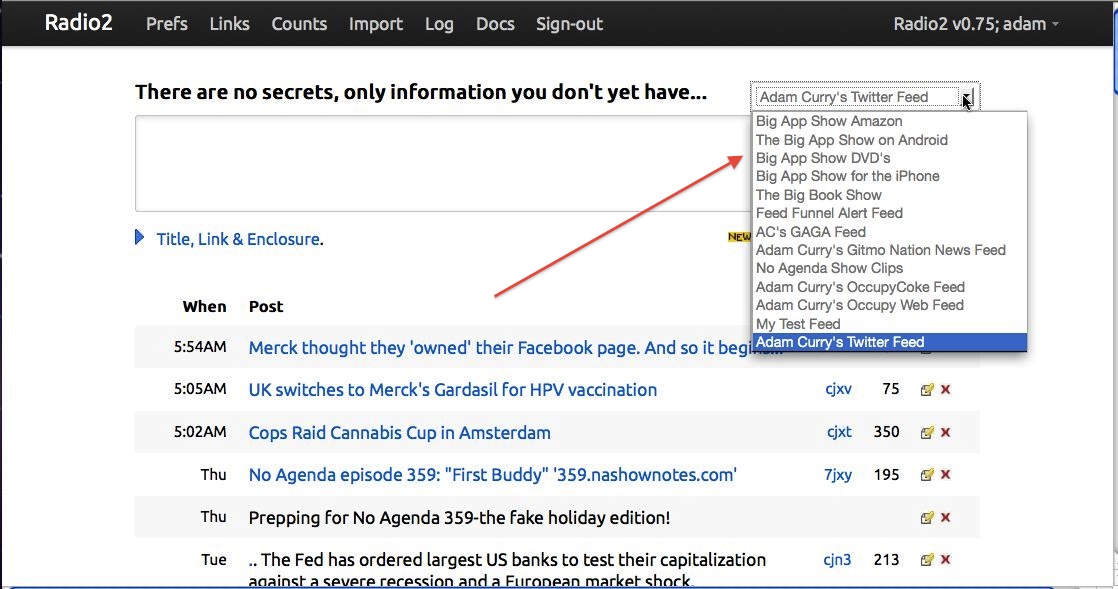Edit the Cops Raid Cannabis Cup post
1118x589 pixels.
coord(927,433)
